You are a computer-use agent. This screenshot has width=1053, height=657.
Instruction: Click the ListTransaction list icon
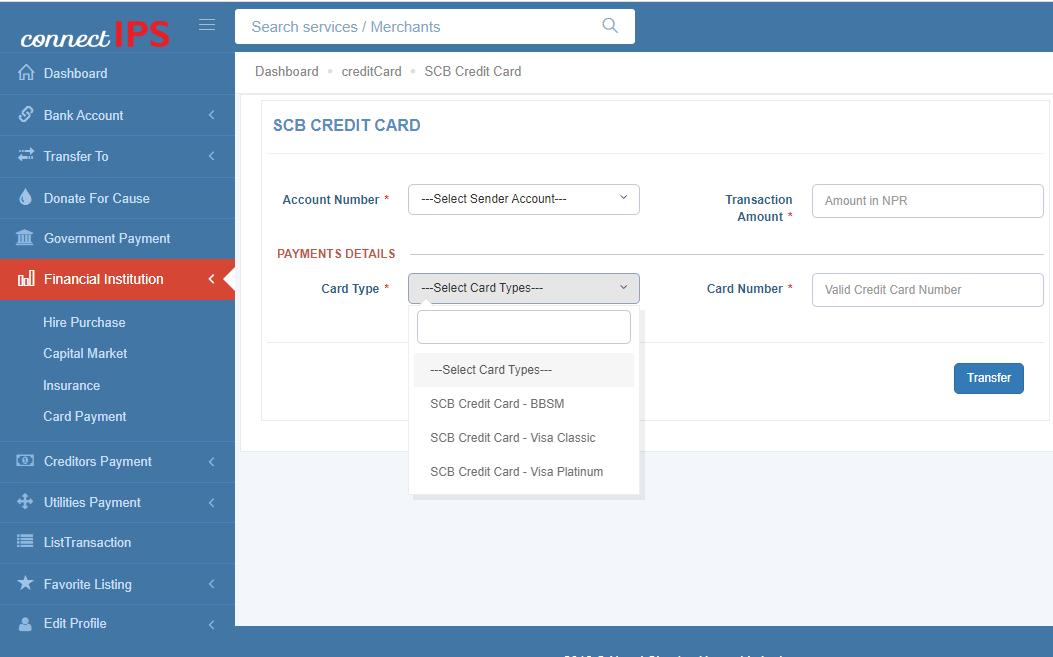(27, 542)
